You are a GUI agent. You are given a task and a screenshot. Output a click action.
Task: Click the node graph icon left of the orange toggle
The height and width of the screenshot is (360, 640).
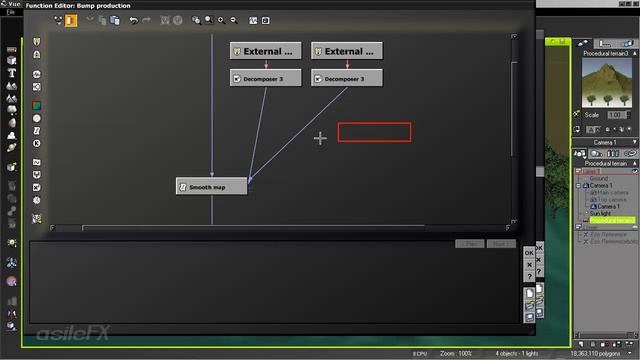(x=58, y=20)
